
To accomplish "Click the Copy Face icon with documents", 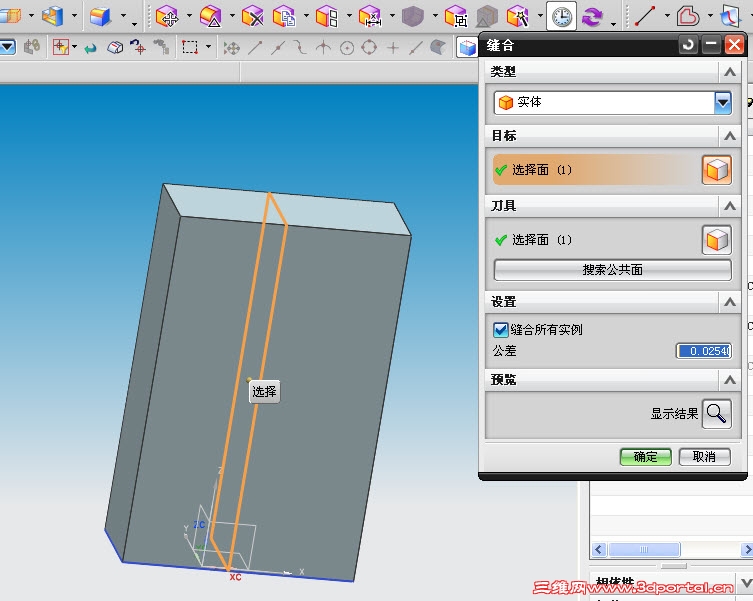I will (284, 16).
